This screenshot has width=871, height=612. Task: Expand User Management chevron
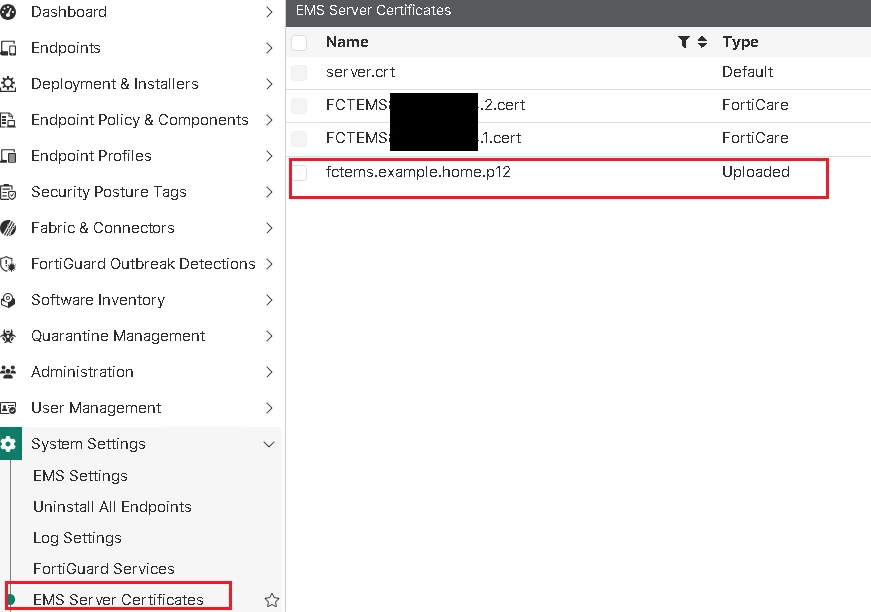(x=269, y=408)
